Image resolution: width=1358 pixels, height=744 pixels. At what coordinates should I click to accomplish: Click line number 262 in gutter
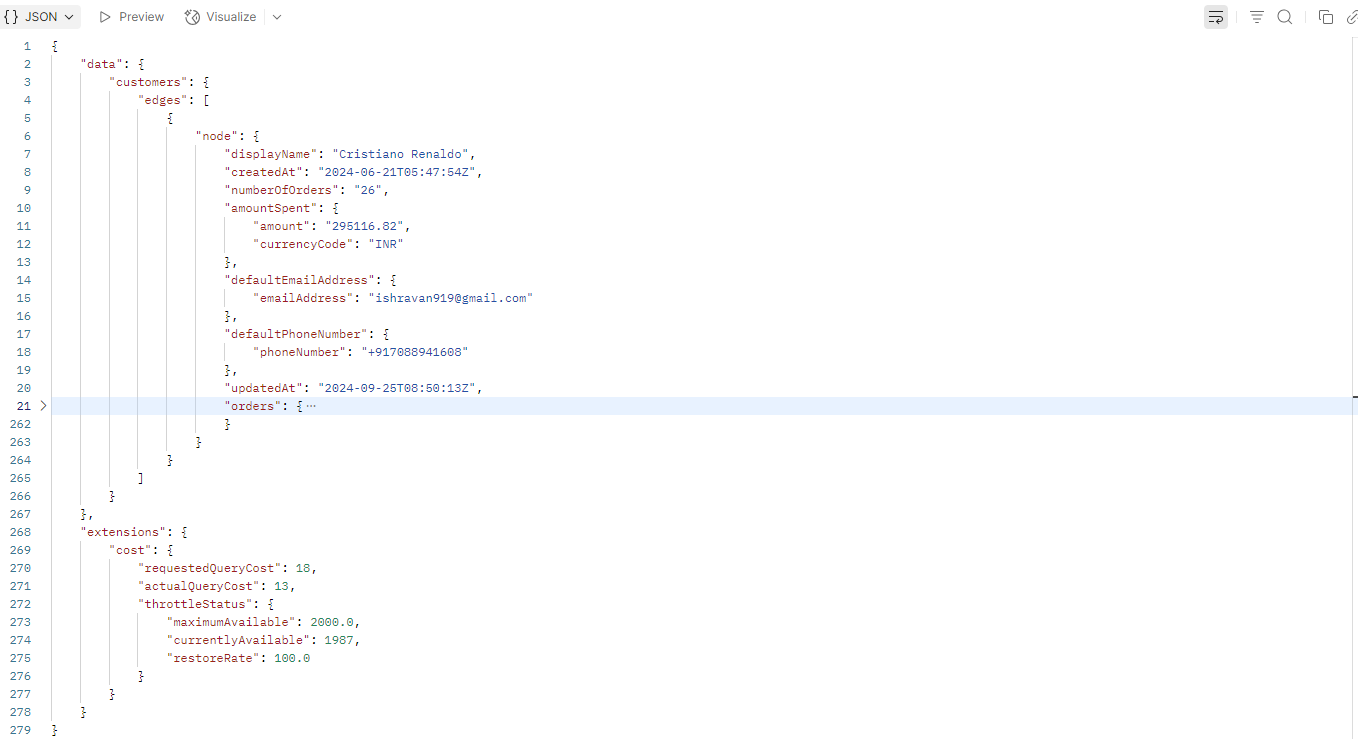pos(21,424)
